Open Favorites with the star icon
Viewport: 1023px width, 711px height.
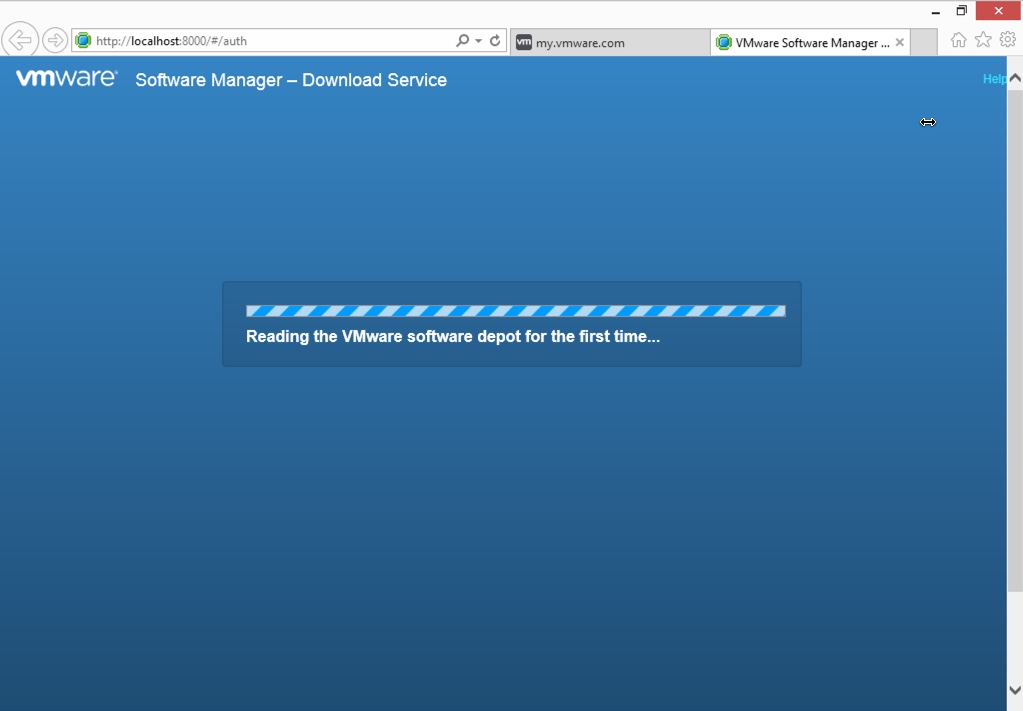(983, 40)
